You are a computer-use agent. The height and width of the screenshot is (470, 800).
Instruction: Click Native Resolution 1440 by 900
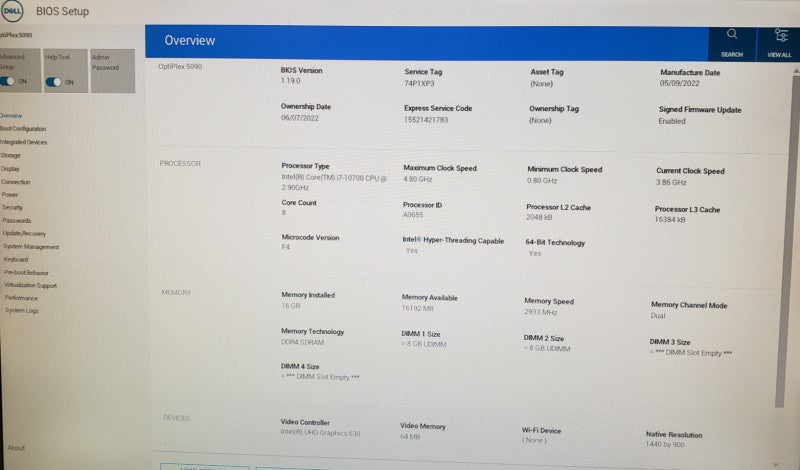(x=665, y=444)
